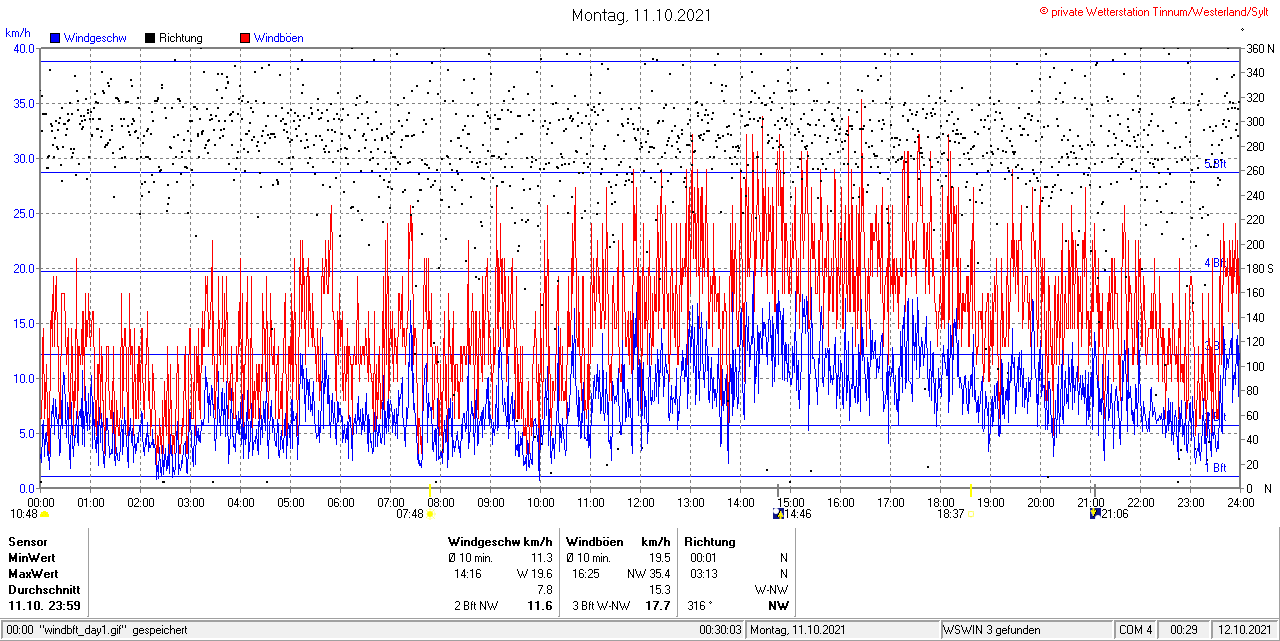Click the max gust time 16:25

pos(586,574)
